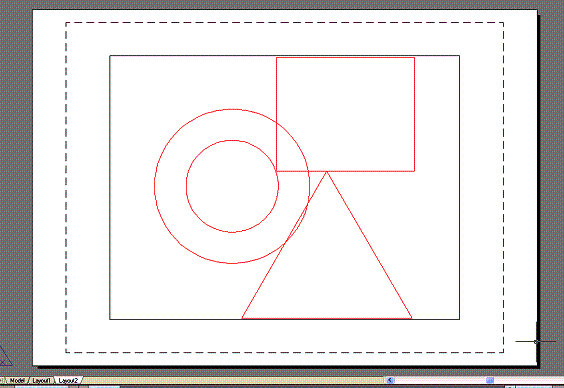This screenshot has width=564, height=388.
Task: Open the Layout1 tab
Action: point(41,380)
